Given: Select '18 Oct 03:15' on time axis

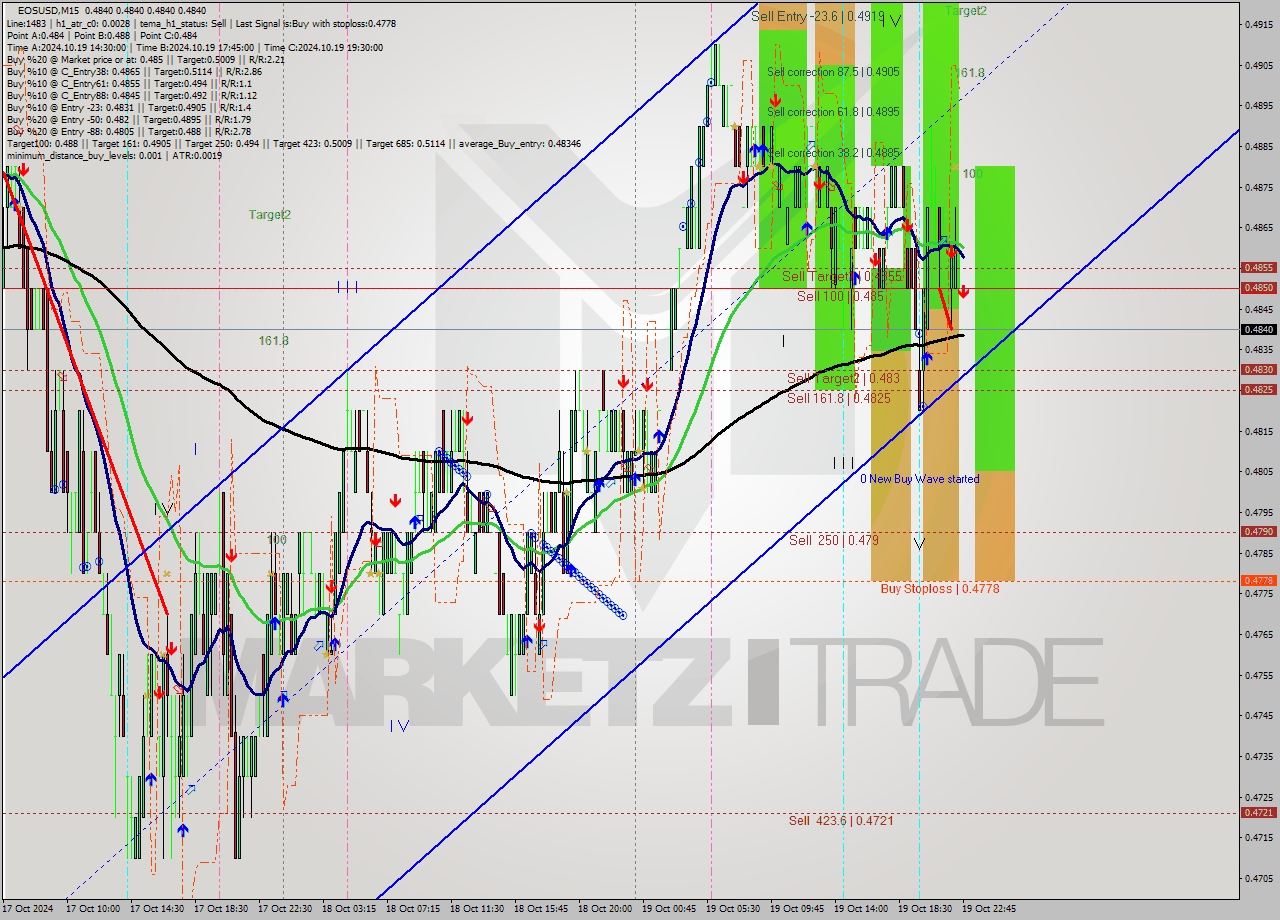Looking at the screenshot, I should click(348, 909).
